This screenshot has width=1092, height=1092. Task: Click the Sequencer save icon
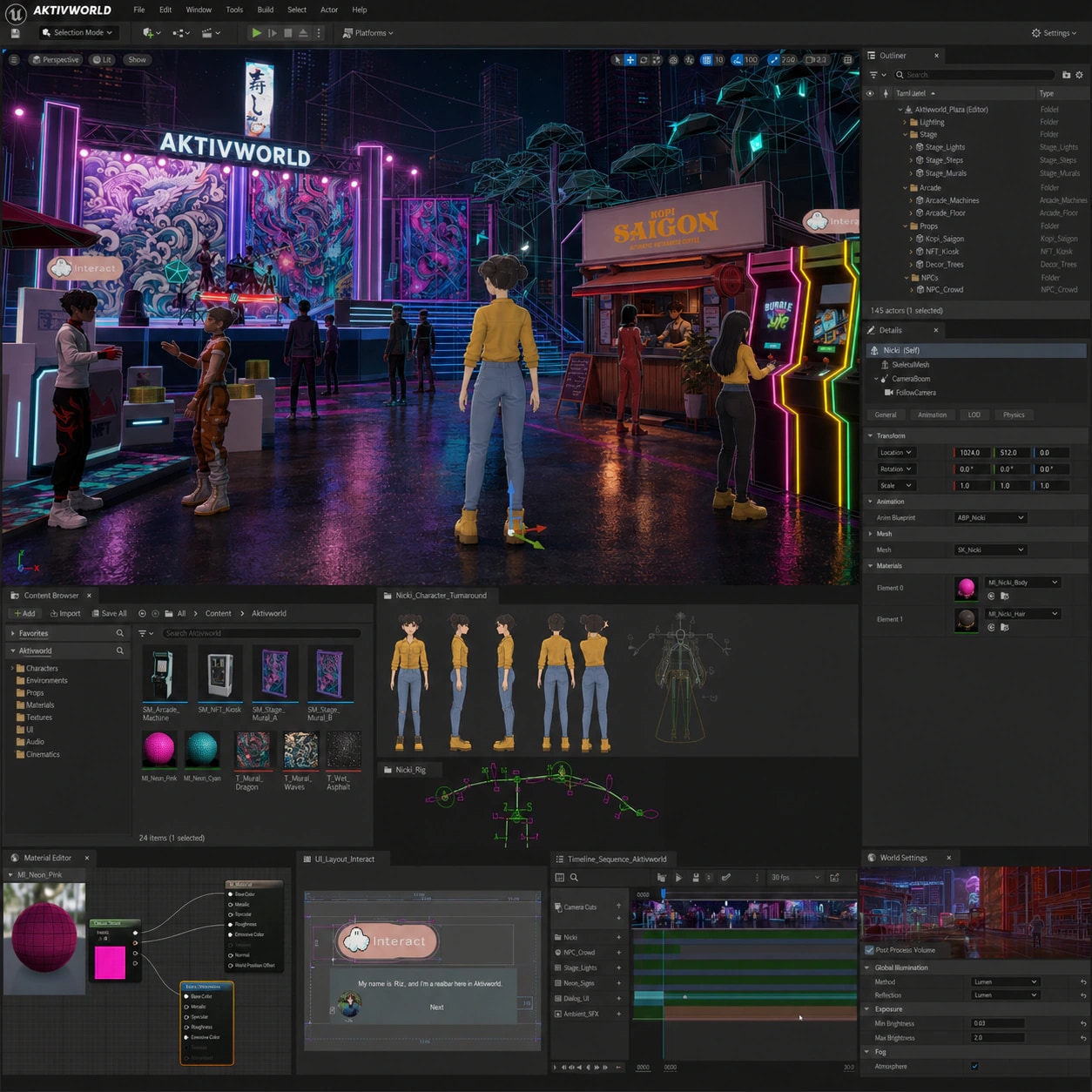pos(696,878)
